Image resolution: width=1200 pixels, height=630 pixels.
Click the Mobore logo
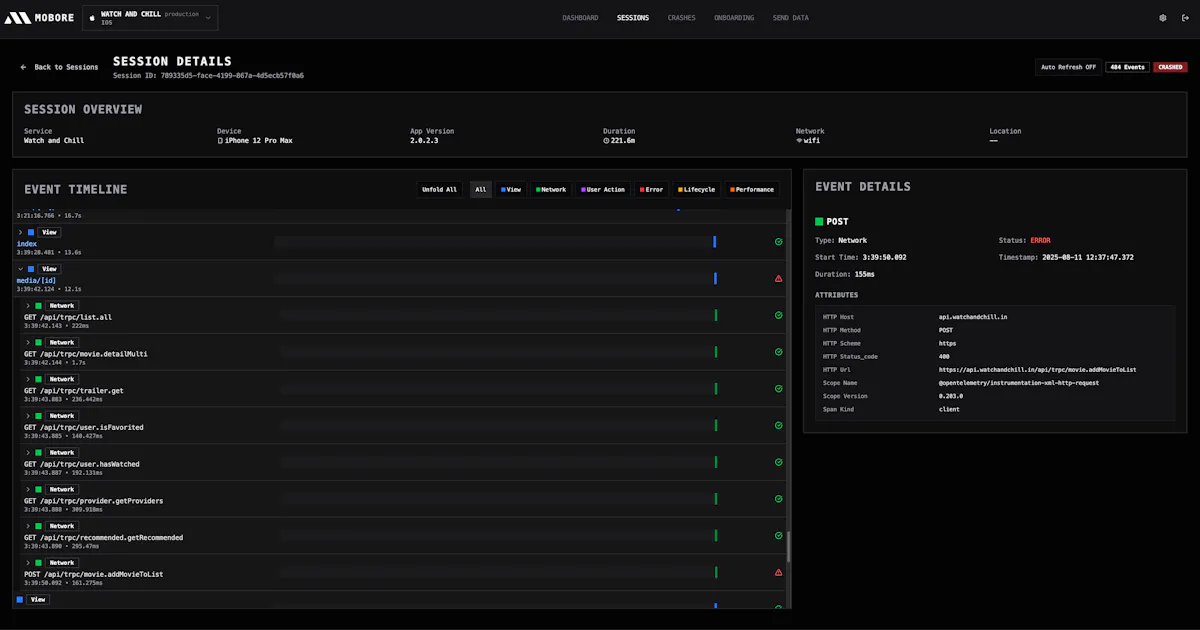pos(39,18)
